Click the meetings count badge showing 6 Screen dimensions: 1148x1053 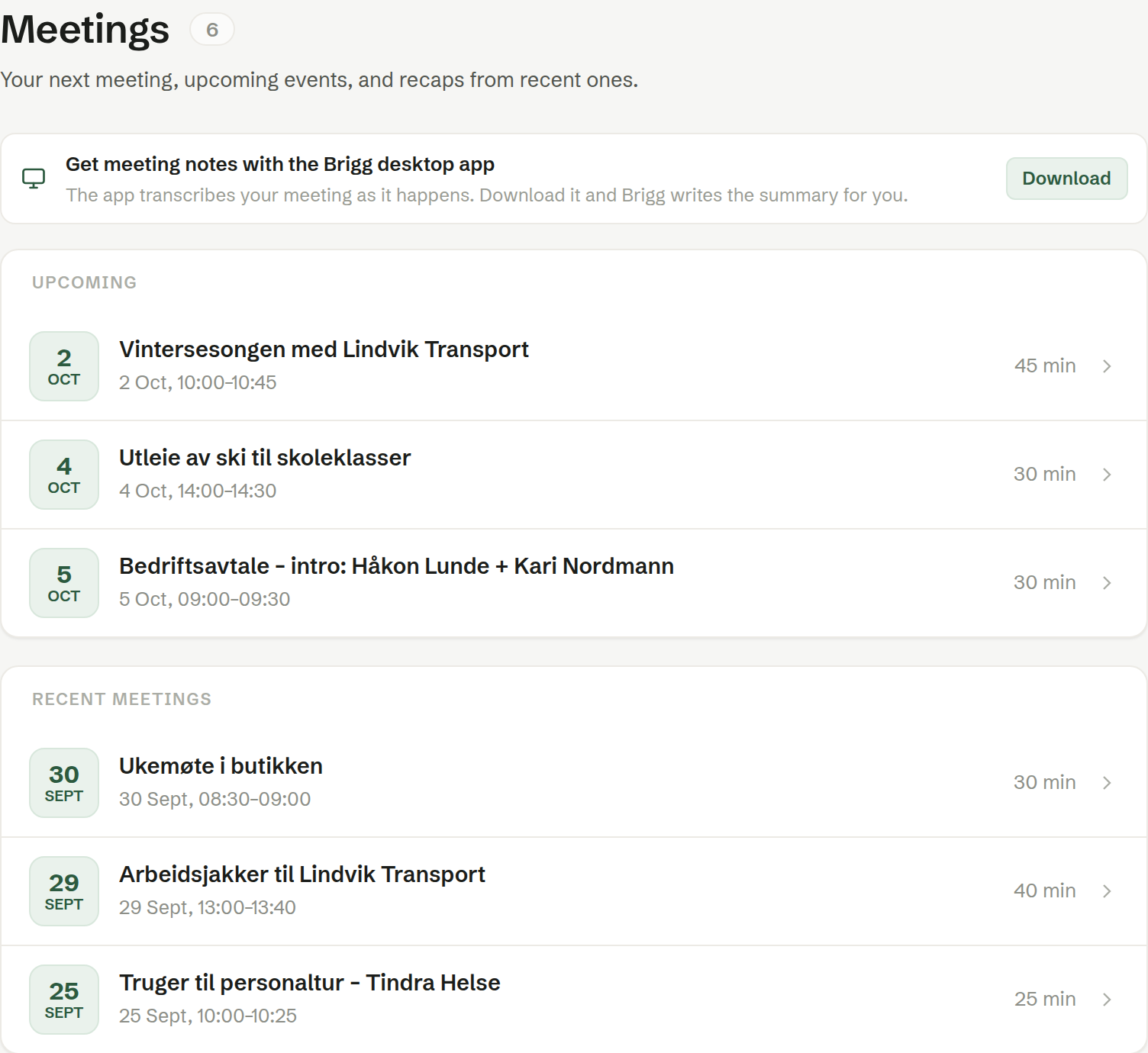[x=212, y=30]
